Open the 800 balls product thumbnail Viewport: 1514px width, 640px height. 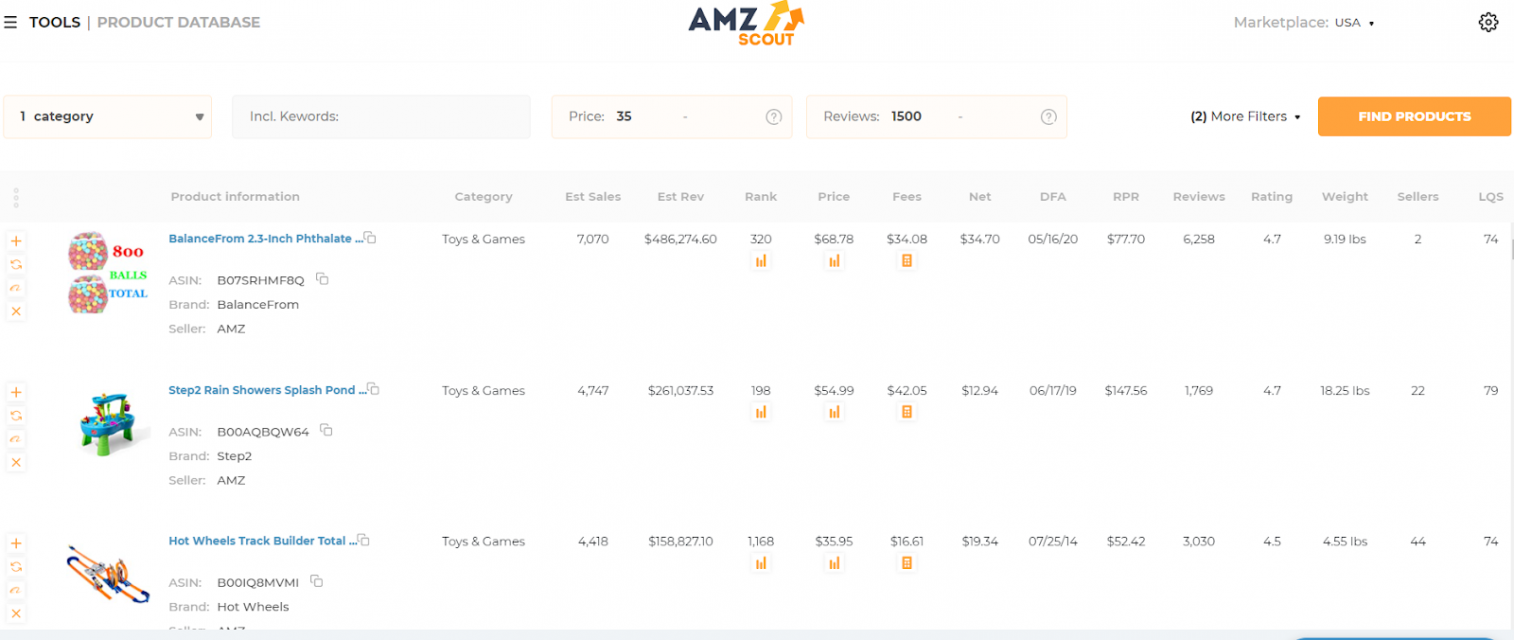107,273
